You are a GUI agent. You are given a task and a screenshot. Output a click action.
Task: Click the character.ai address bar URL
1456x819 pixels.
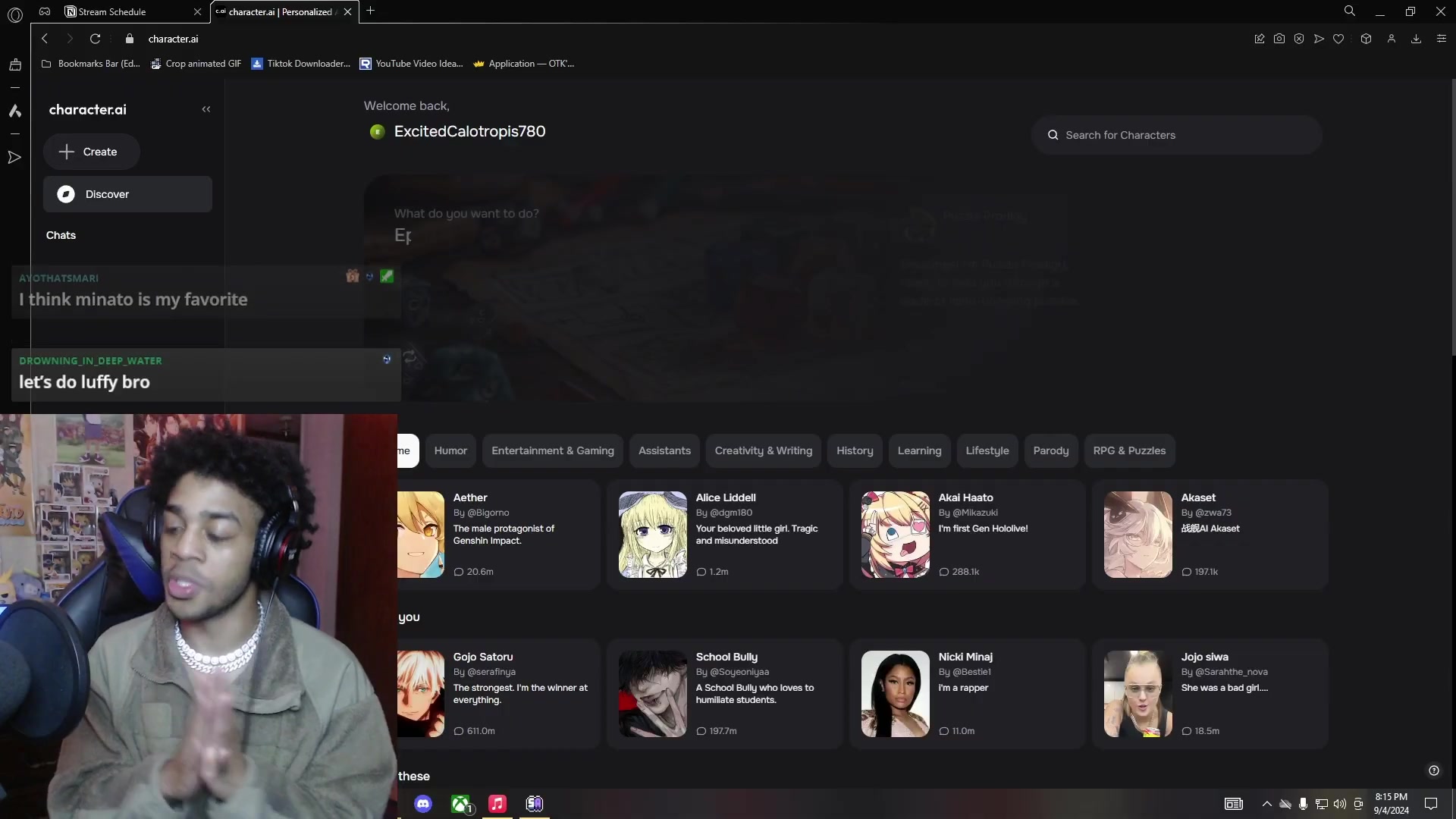[x=173, y=39]
